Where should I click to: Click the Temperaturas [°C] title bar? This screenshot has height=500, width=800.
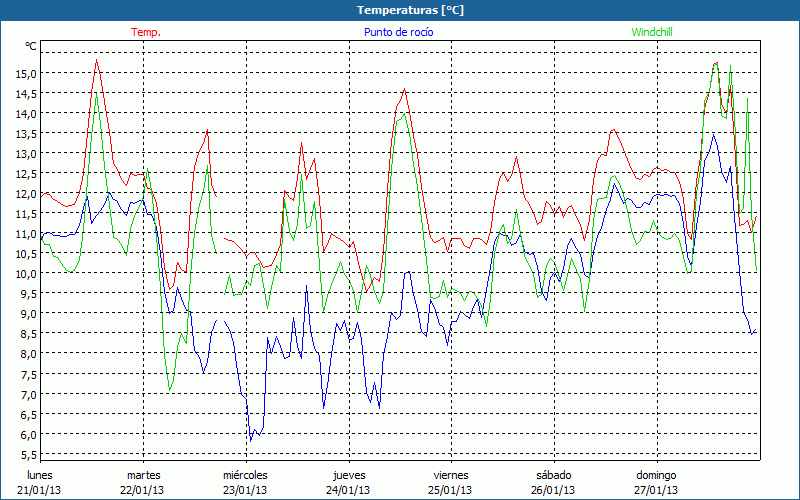click(400, 10)
